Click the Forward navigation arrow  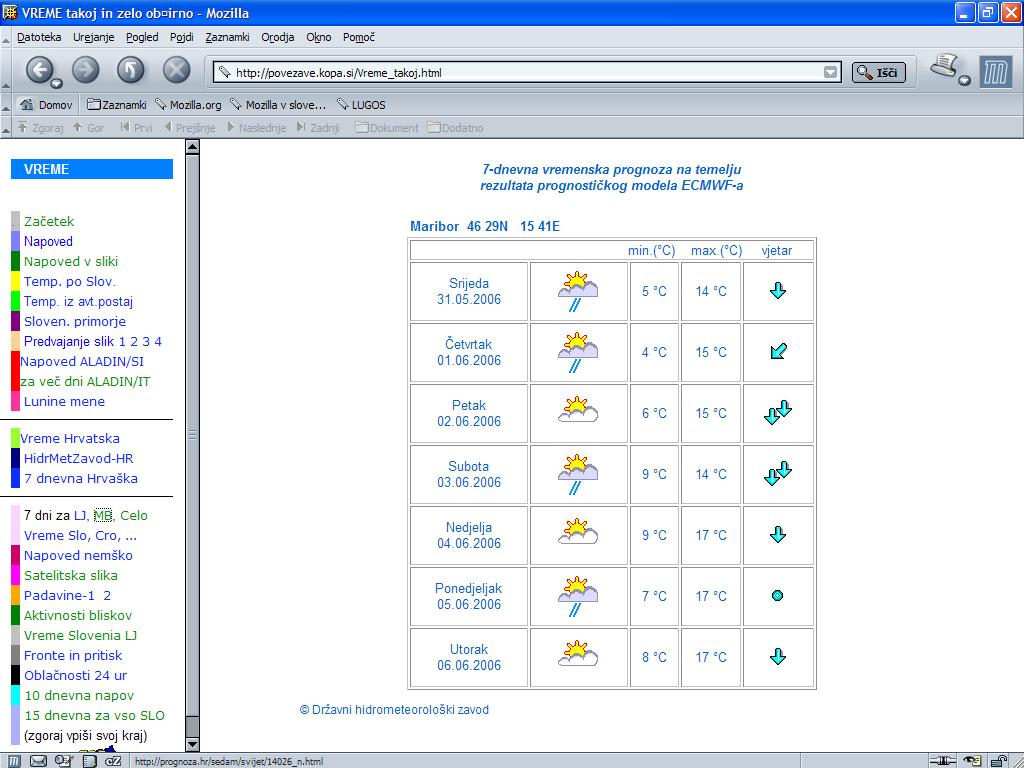click(86, 70)
